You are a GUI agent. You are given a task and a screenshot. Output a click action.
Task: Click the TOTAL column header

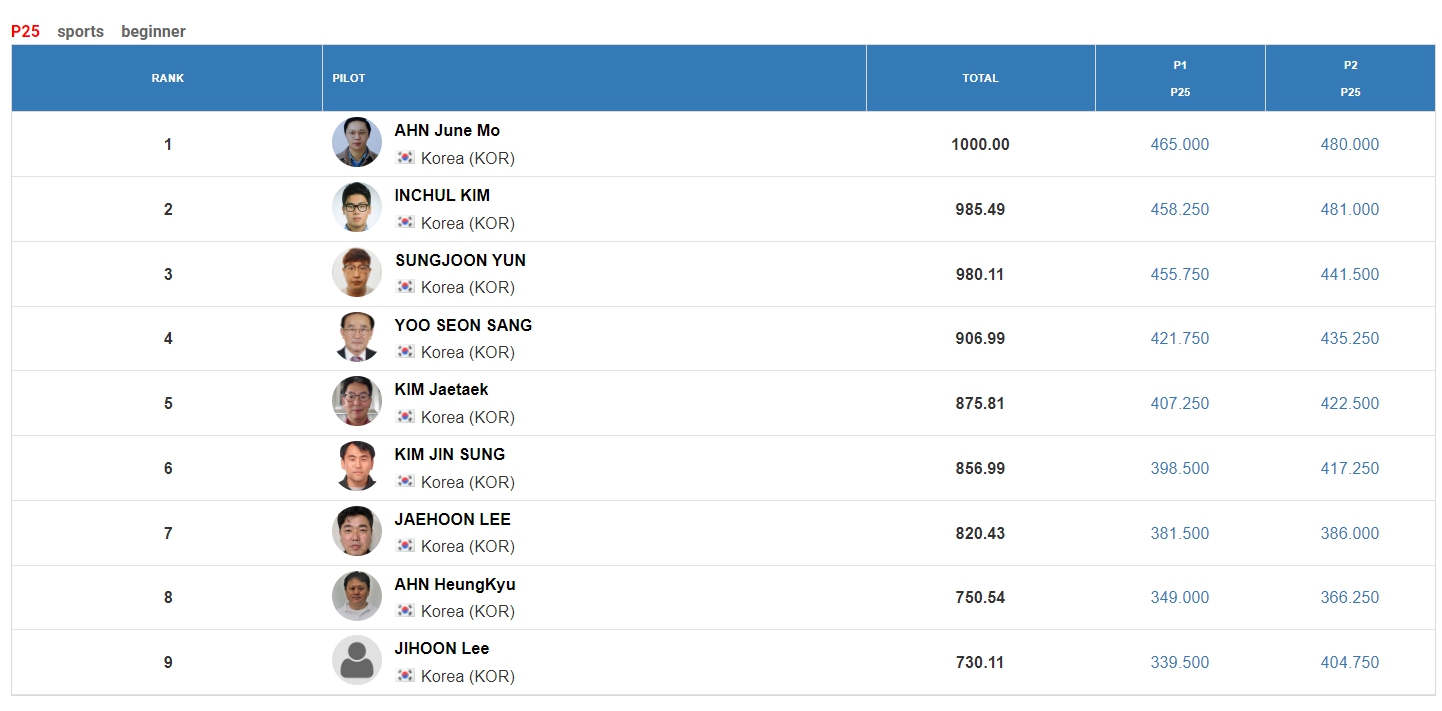click(981, 78)
